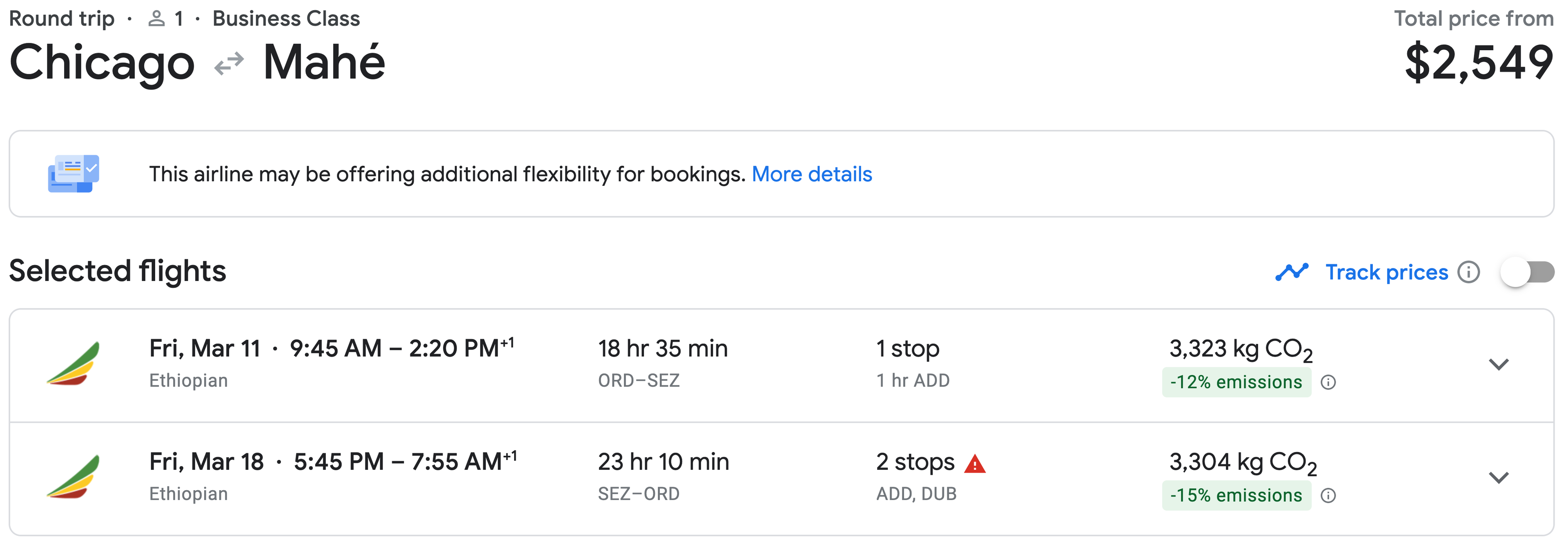1568x551 pixels.
Task: Click the 1 stop ADD layover text
Action: (913, 381)
